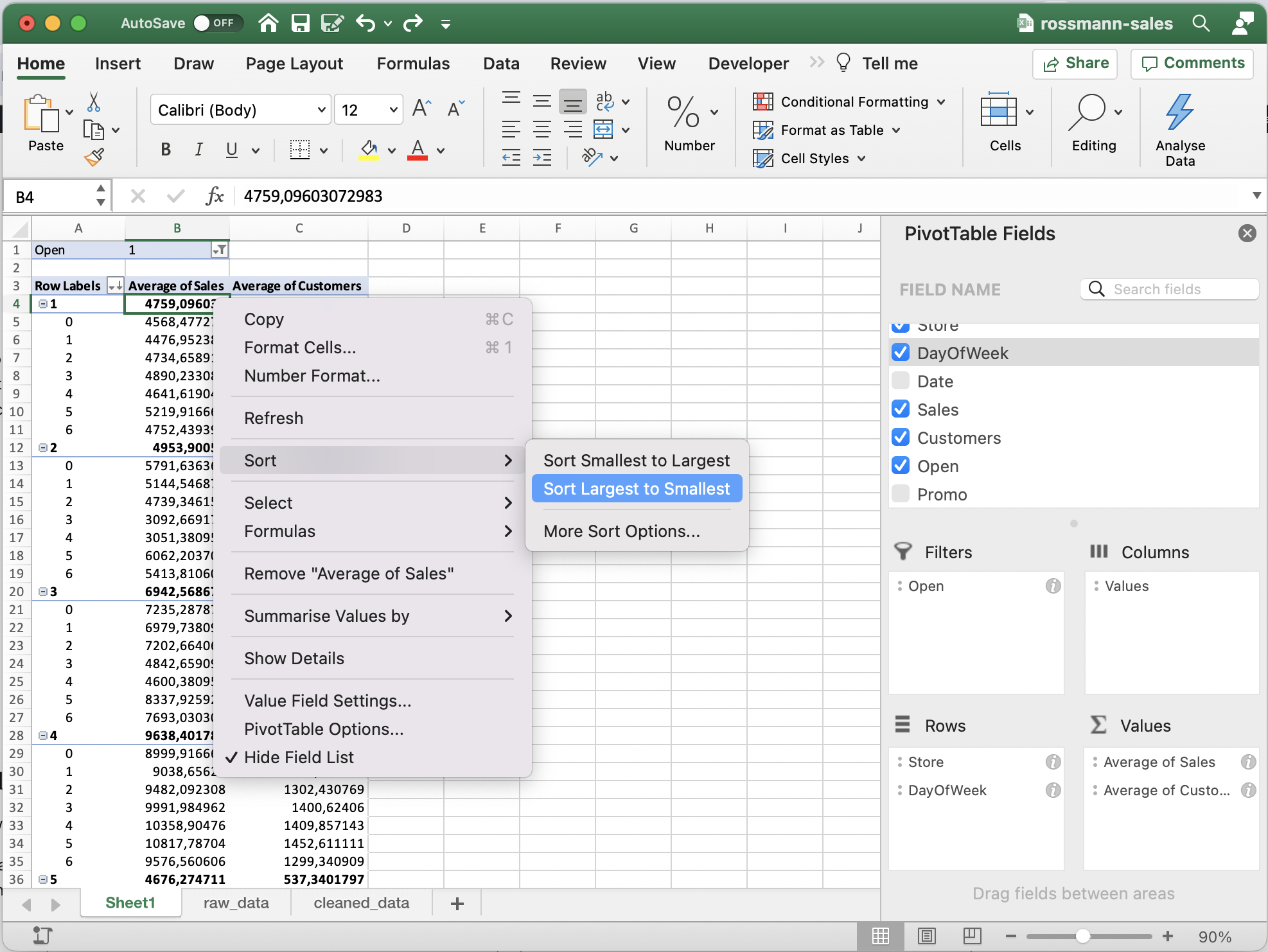Undo the last action

coord(366,23)
